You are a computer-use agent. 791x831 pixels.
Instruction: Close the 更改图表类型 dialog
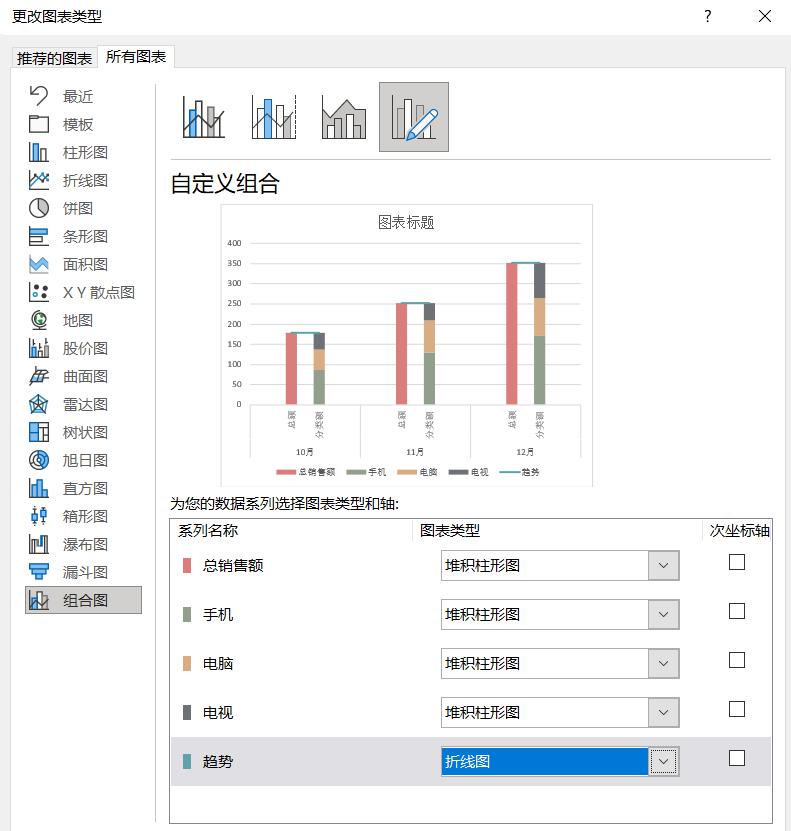pyautogui.click(x=765, y=16)
